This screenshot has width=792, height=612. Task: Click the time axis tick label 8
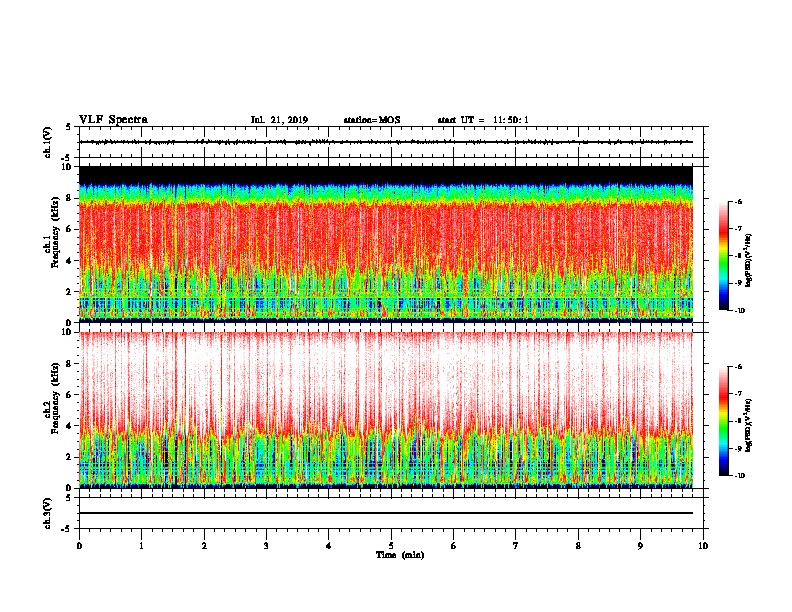tap(578, 546)
